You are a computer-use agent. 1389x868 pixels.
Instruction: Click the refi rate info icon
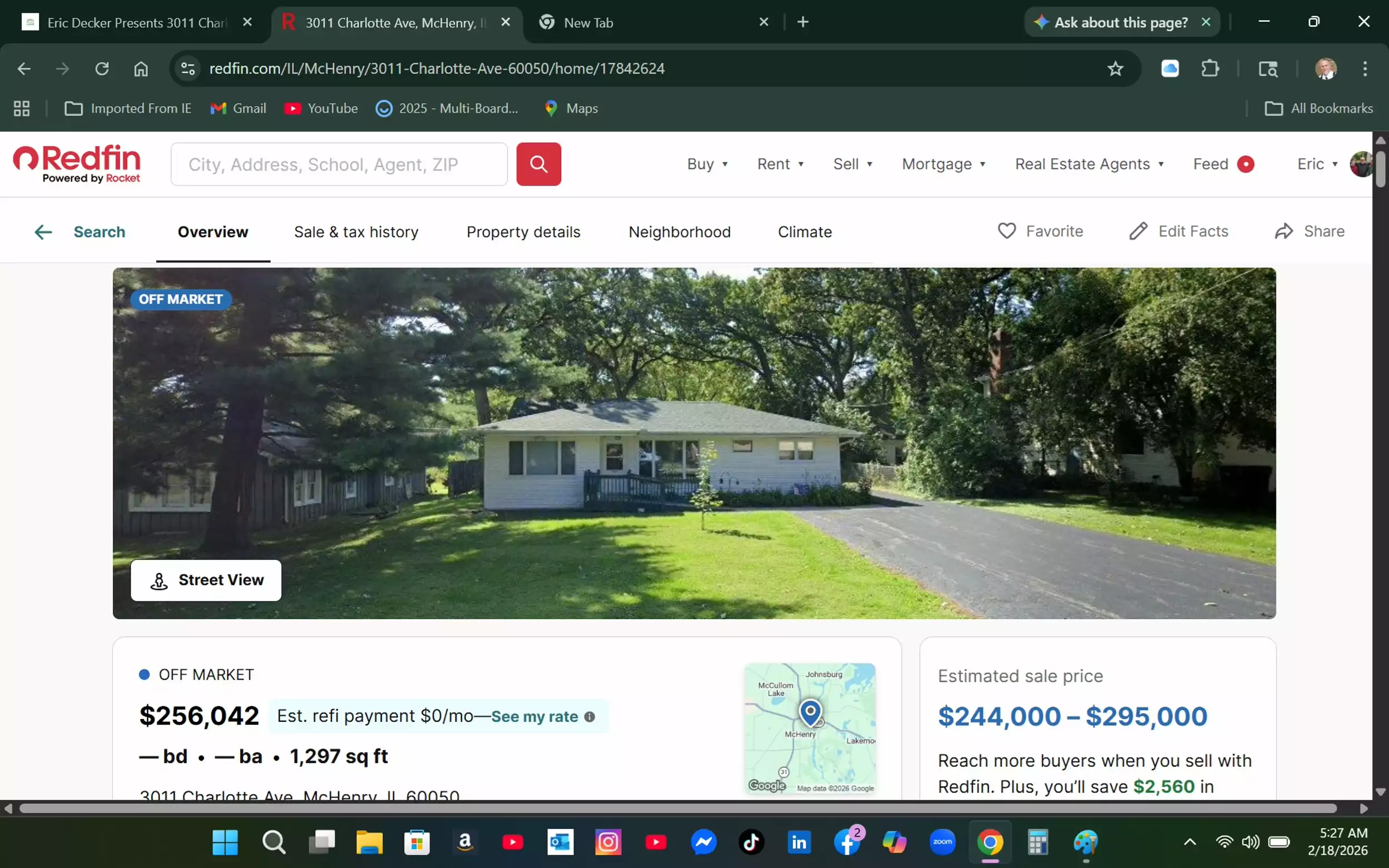[x=589, y=716]
